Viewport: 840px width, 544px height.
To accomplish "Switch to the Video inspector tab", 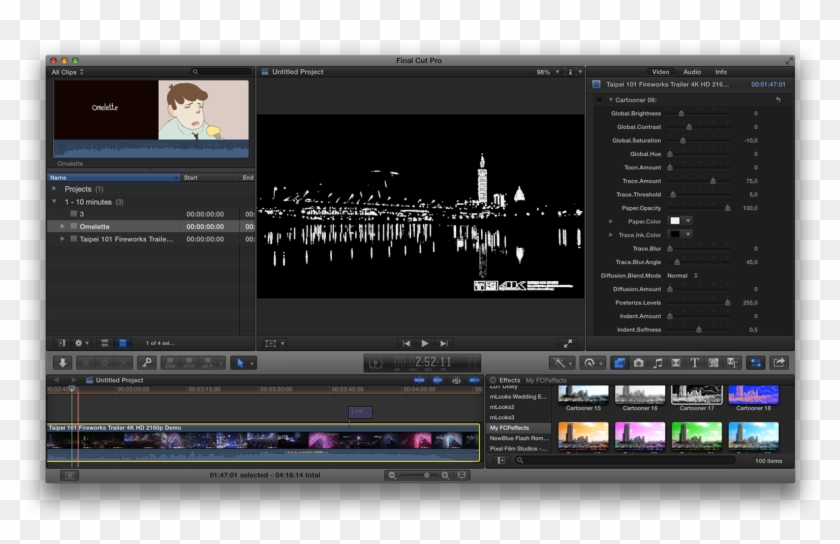I will tap(660, 72).
